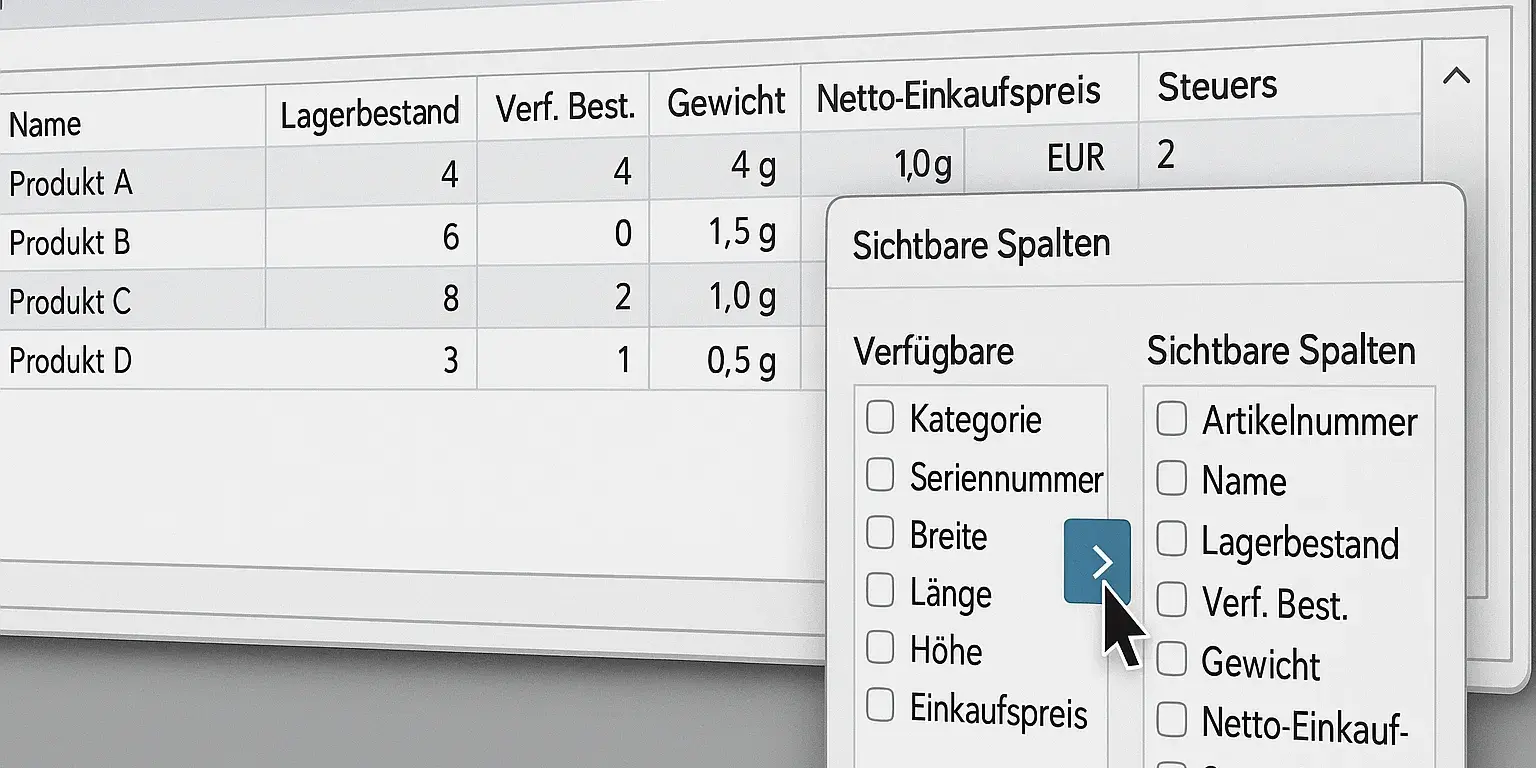Image resolution: width=1536 pixels, height=768 pixels.
Task: Click the EUR currency cell for Produkt A
Action: pyautogui.click(x=1074, y=157)
